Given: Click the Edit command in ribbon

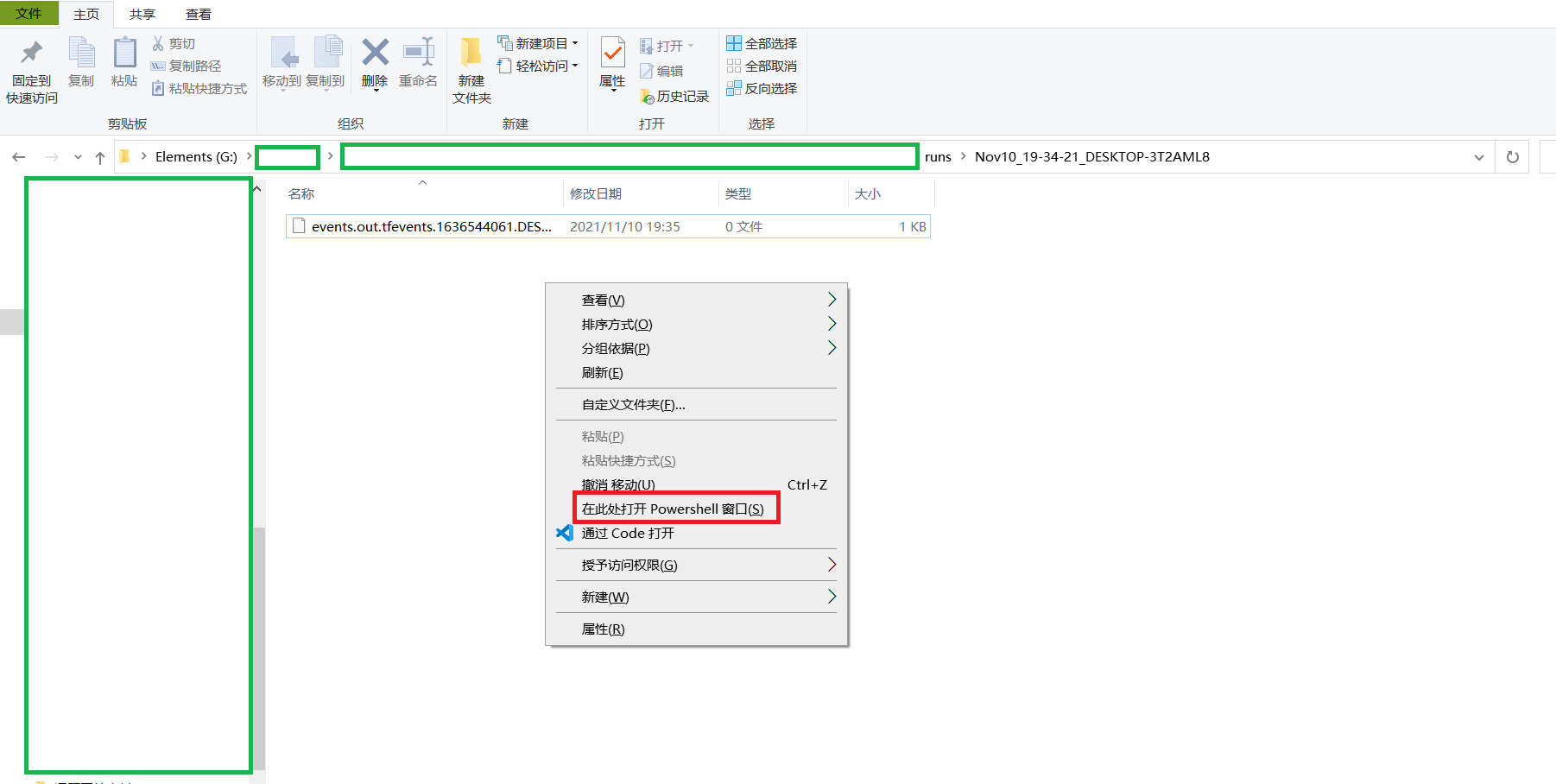Looking at the screenshot, I should pos(661,71).
